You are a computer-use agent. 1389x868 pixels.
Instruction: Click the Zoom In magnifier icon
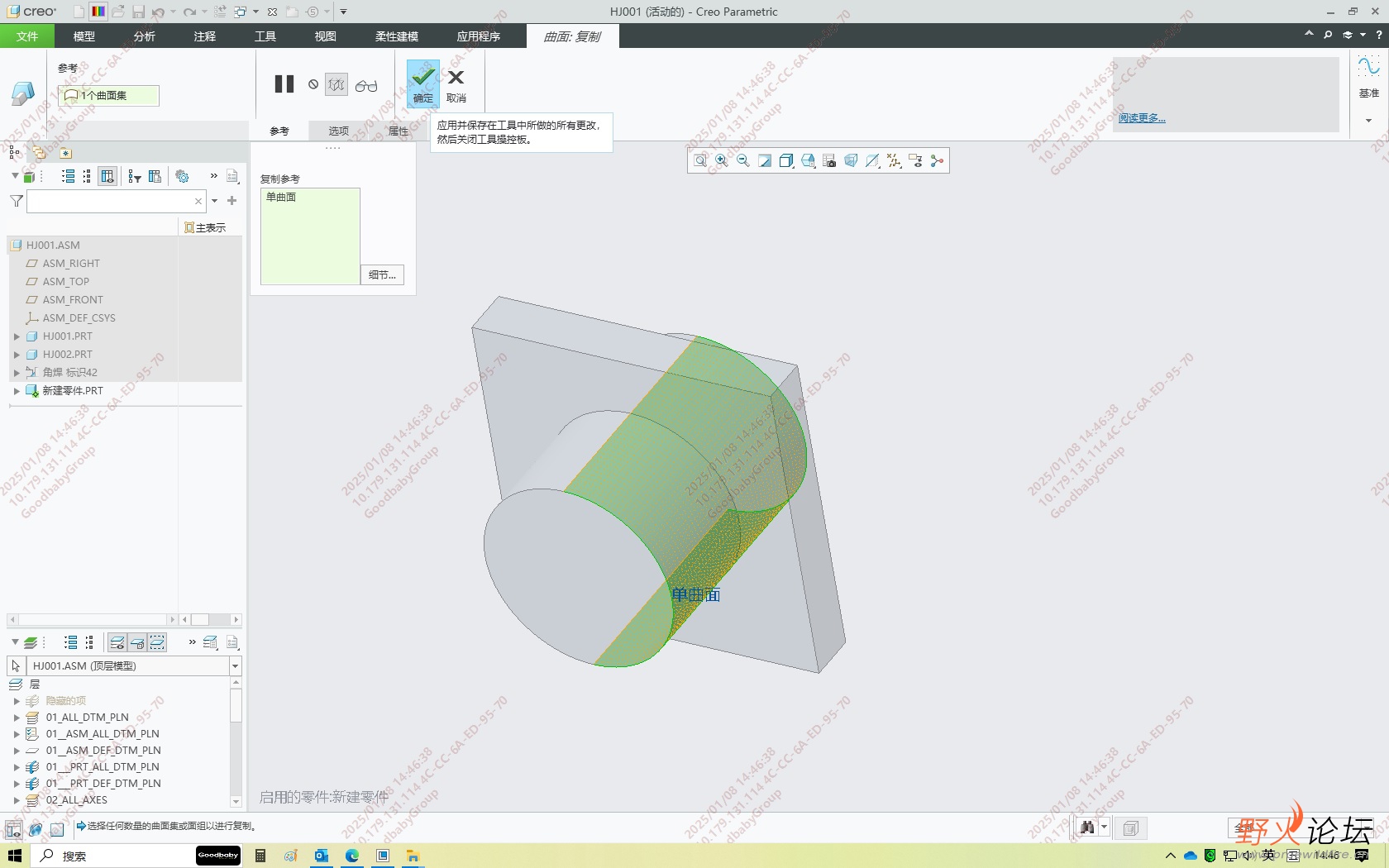tap(722, 160)
